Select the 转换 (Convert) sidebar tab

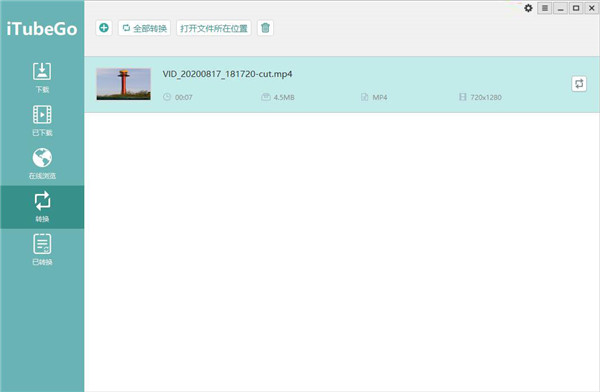tap(42, 207)
